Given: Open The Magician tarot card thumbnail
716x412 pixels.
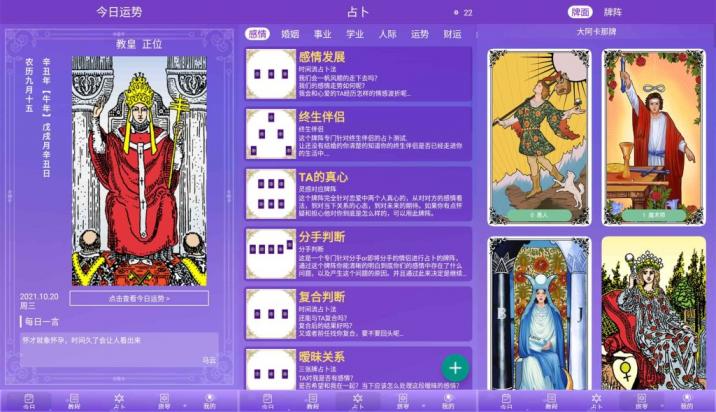Looking at the screenshot, I should point(653,137).
